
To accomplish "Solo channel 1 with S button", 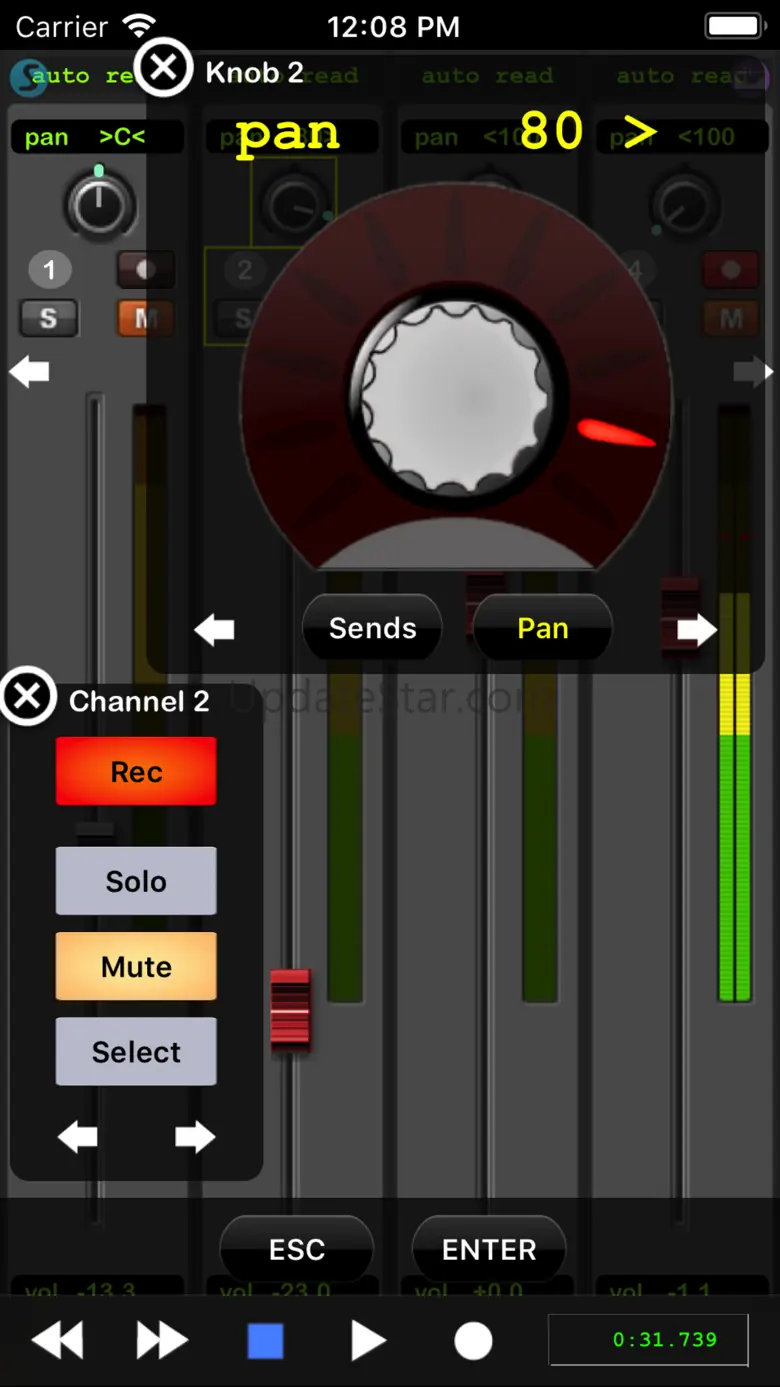I will (49, 319).
